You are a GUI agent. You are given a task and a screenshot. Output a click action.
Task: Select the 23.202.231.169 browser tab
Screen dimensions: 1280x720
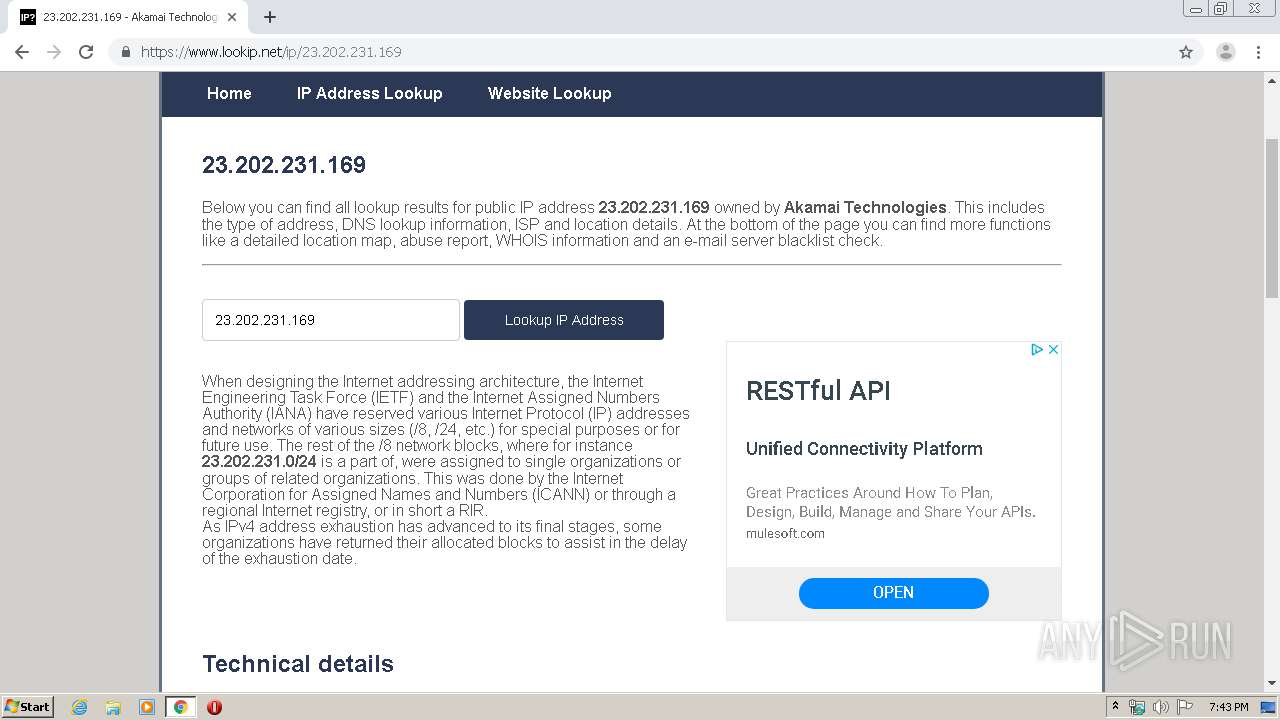click(x=130, y=17)
